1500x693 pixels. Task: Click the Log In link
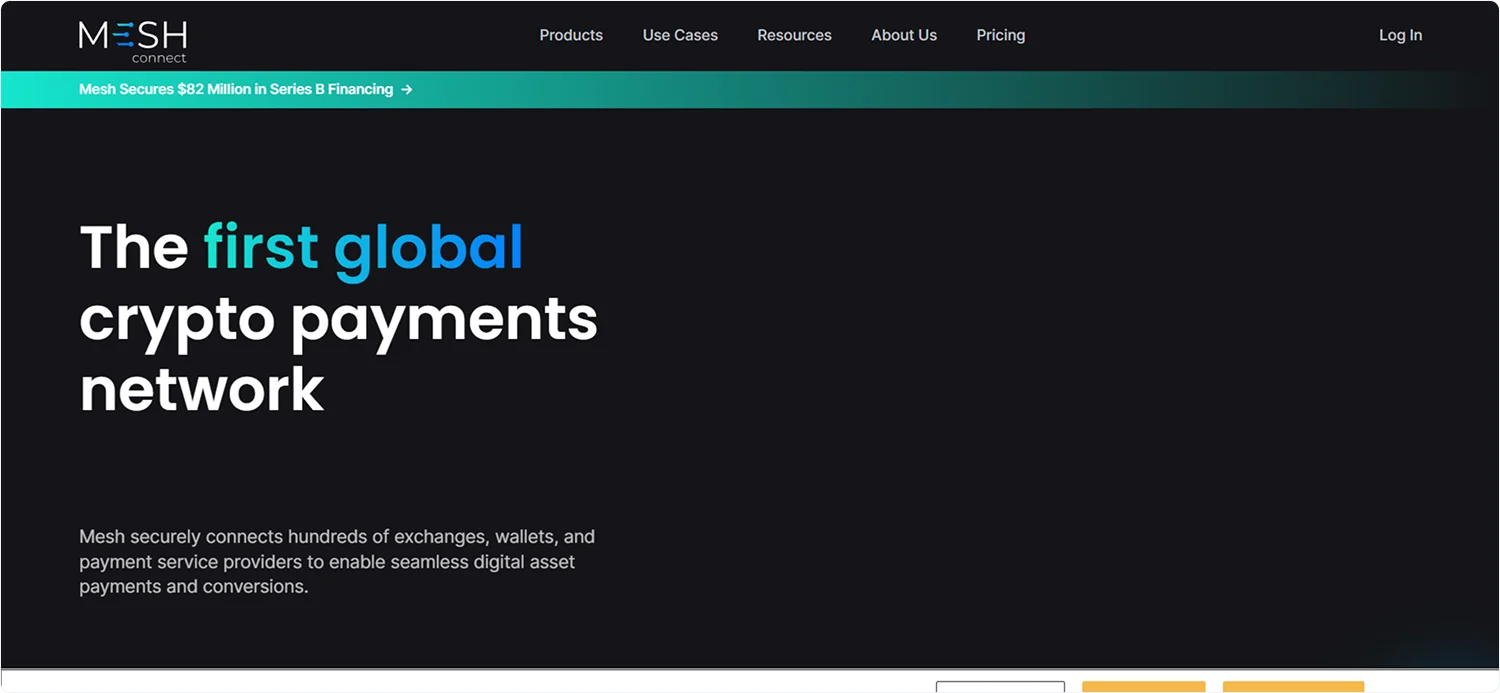(x=1400, y=35)
